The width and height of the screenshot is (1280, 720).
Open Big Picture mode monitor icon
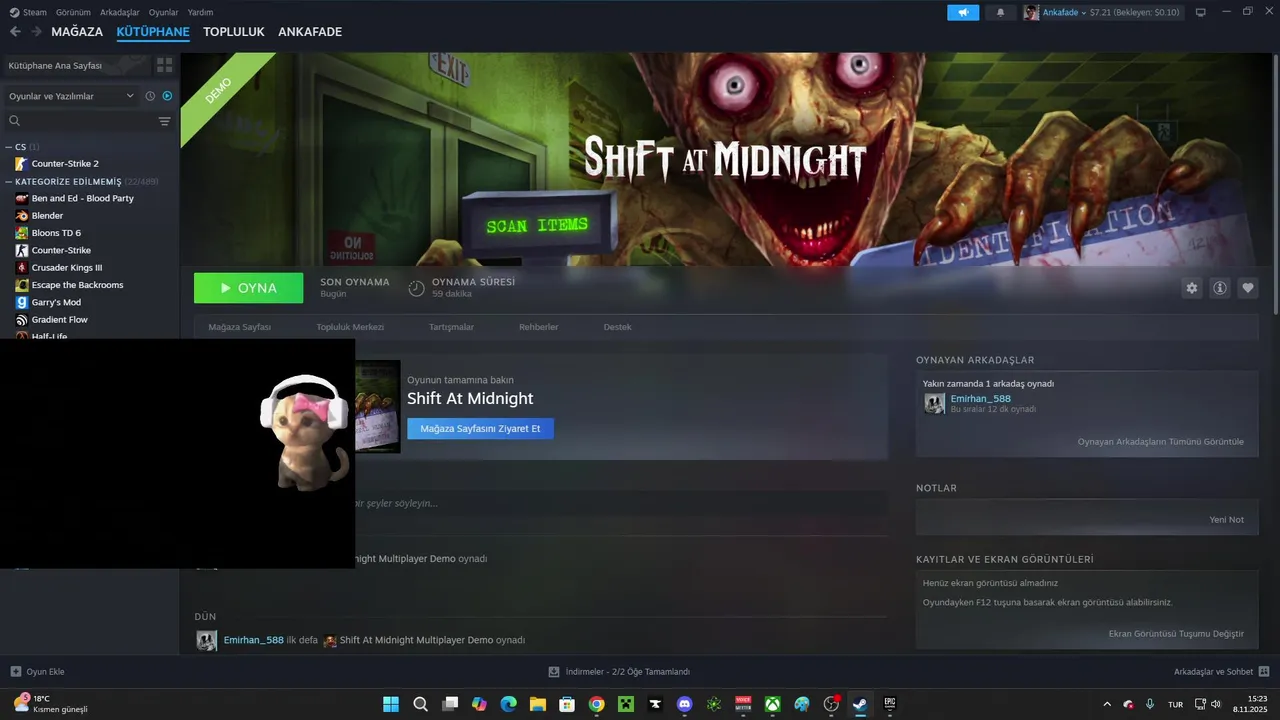(x=1201, y=12)
